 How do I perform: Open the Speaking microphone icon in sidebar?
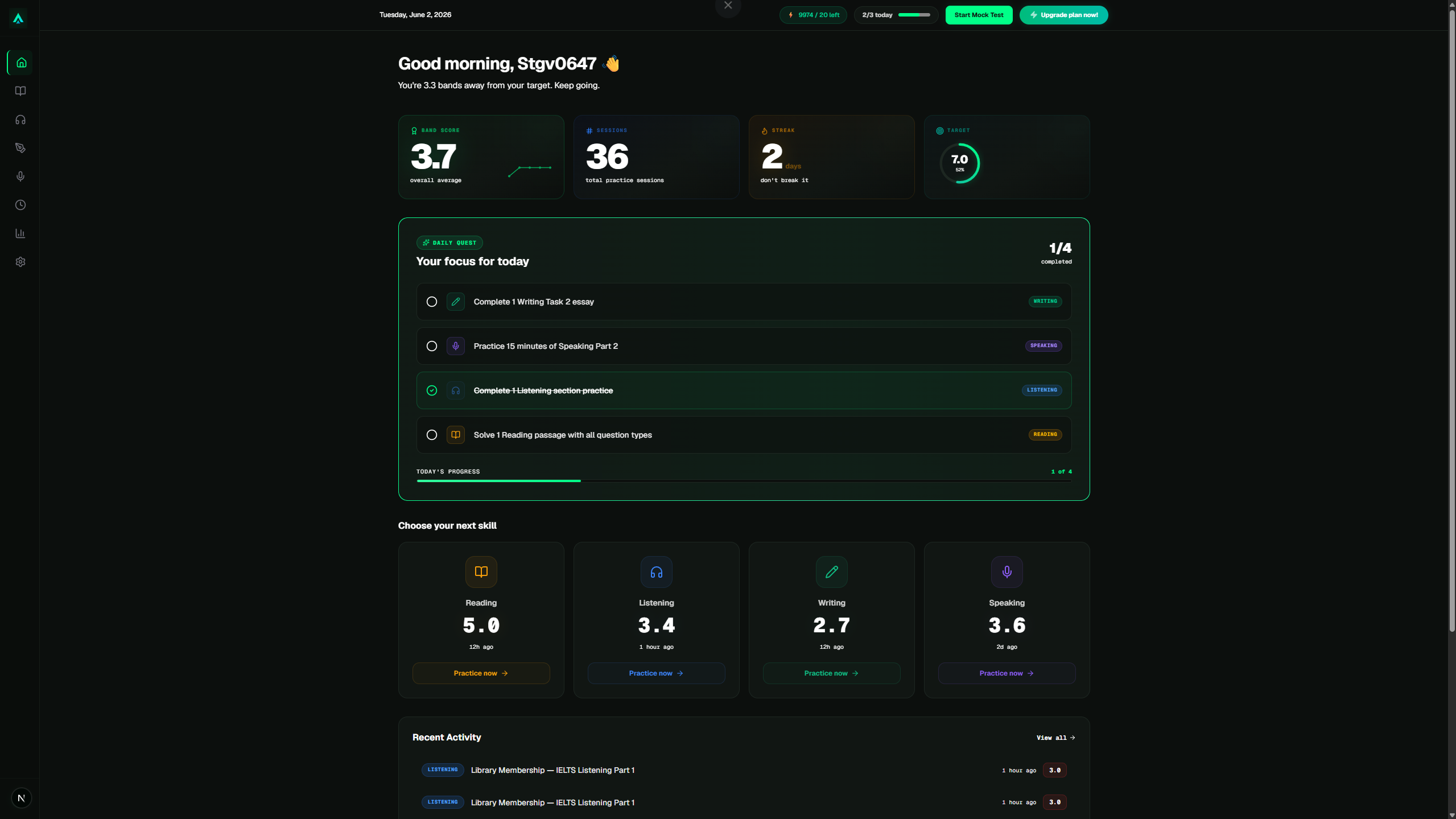tap(20, 176)
